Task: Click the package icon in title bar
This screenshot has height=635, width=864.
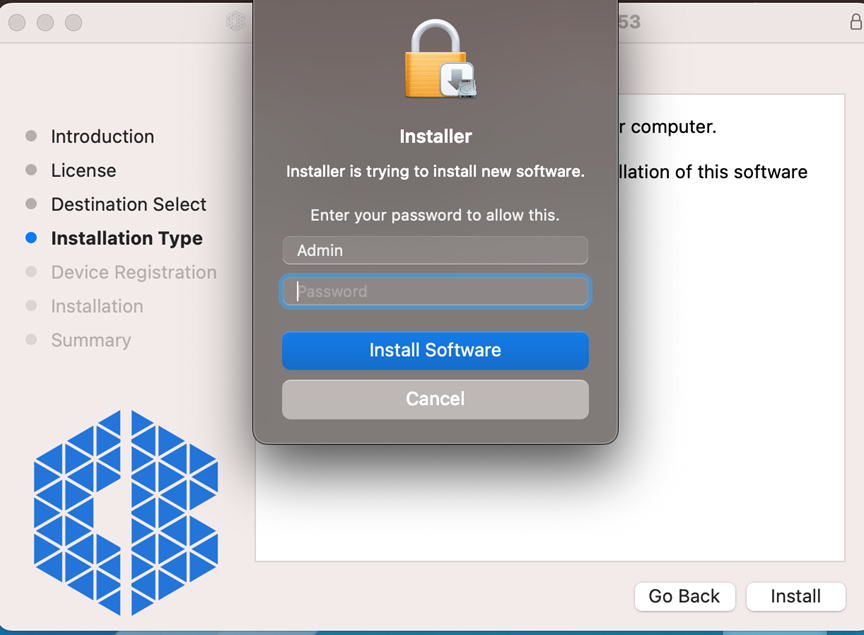Action: [236, 21]
